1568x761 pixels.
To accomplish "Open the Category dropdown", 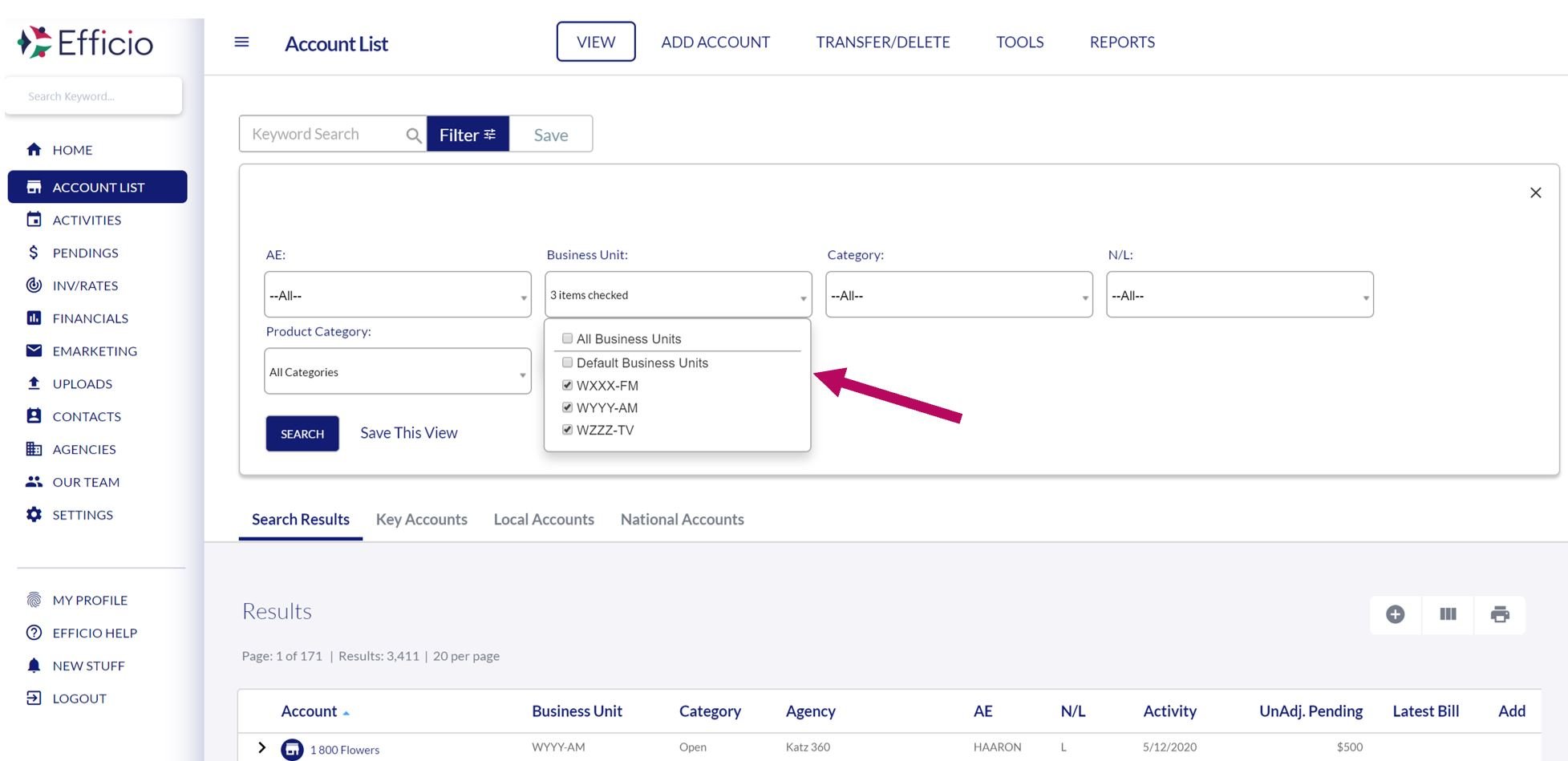I will click(x=959, y=294).
